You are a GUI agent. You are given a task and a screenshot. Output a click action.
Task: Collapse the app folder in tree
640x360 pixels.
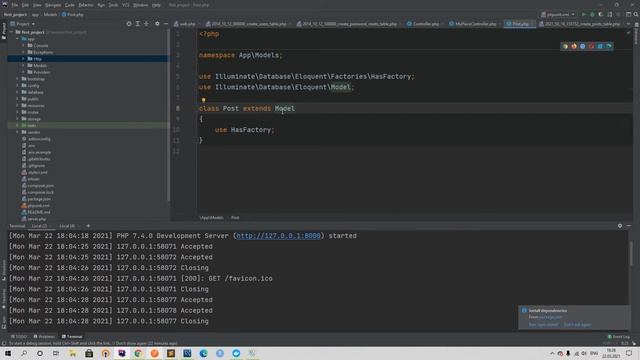pyautogui.click(x=18, y=39)
